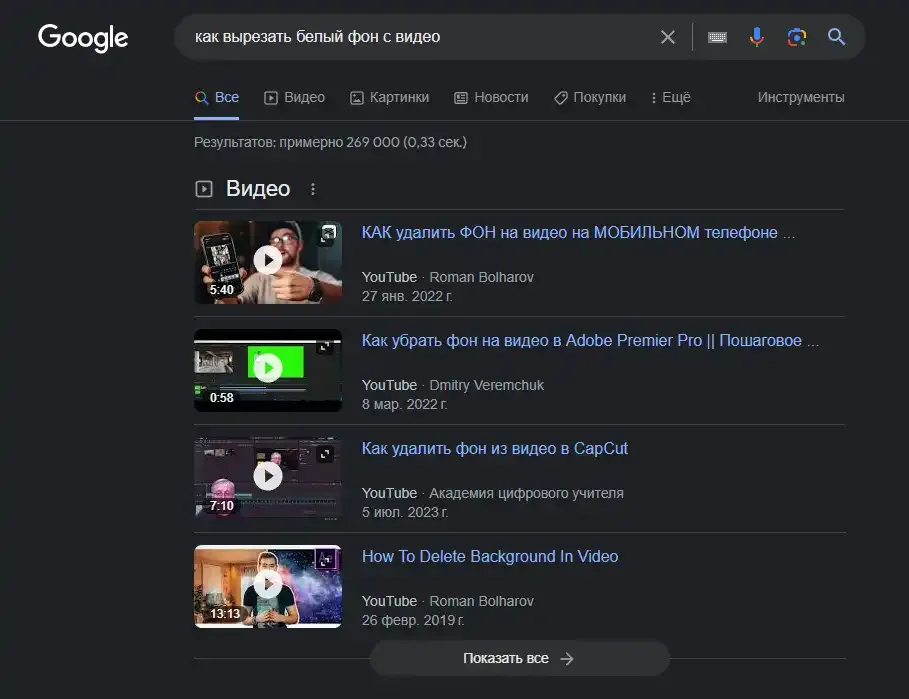Open the on-screen keyboard icon
Viewport: 909px width, 699px height.
[x=717, y=37]
